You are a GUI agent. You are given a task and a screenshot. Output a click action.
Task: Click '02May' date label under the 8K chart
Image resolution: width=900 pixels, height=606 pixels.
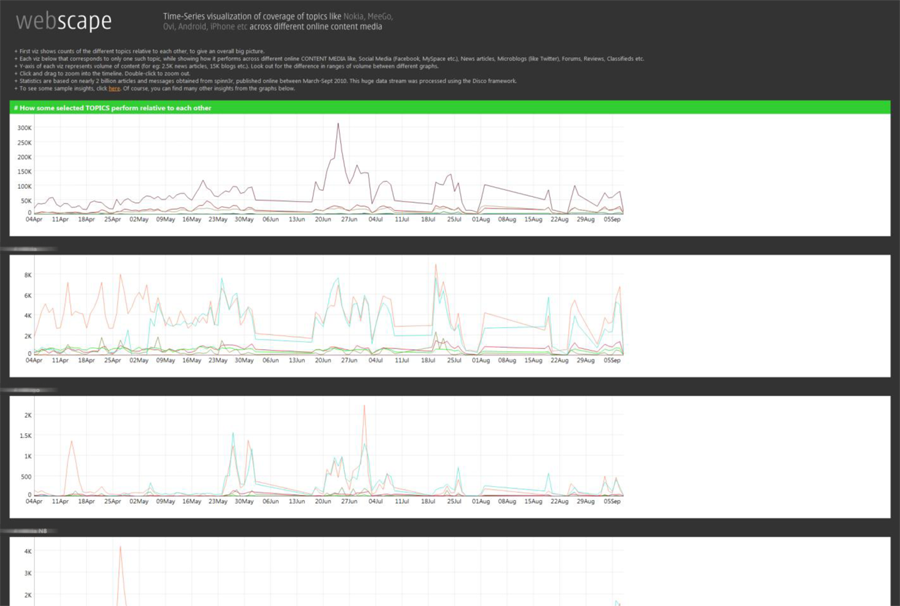coord(139,360)
